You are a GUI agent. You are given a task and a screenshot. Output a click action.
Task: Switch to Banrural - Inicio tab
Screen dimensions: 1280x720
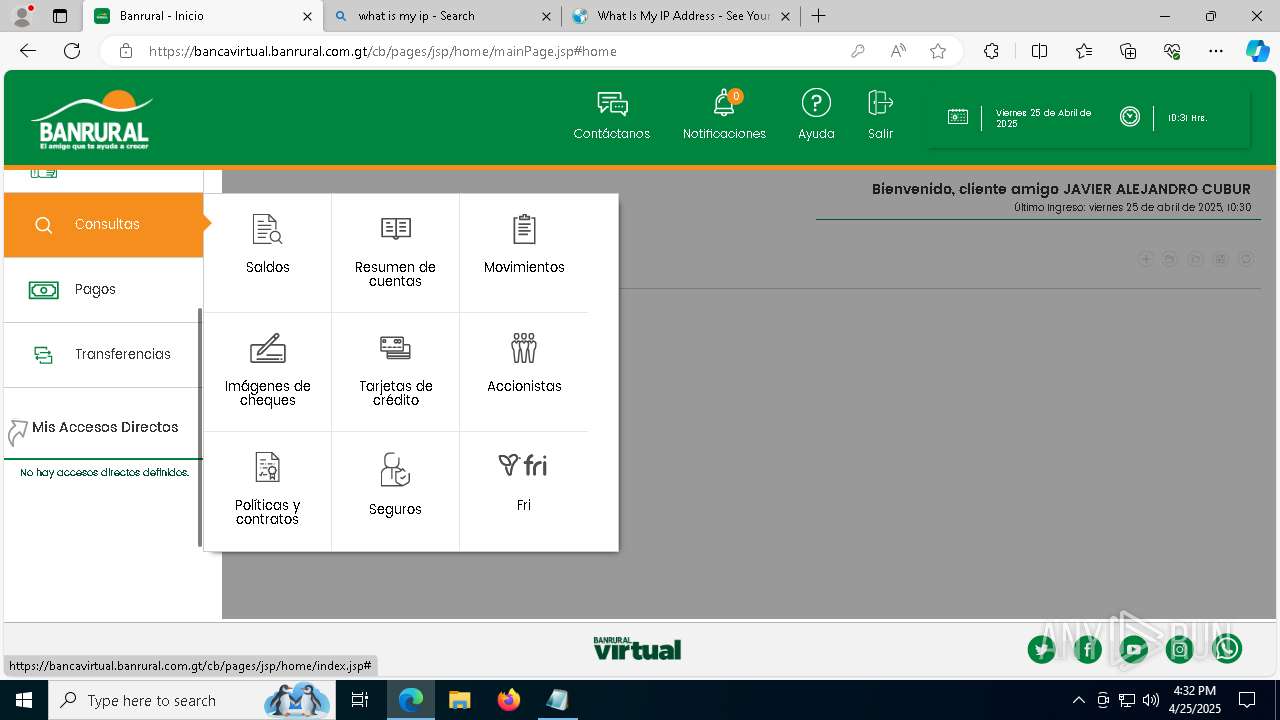point(203,16)
